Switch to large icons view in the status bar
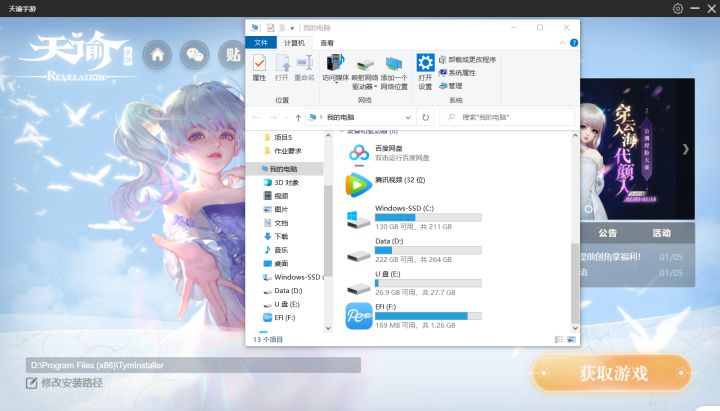Image resolution: width=720 pixels, height=411 pixels. click(x=572, y=340)
